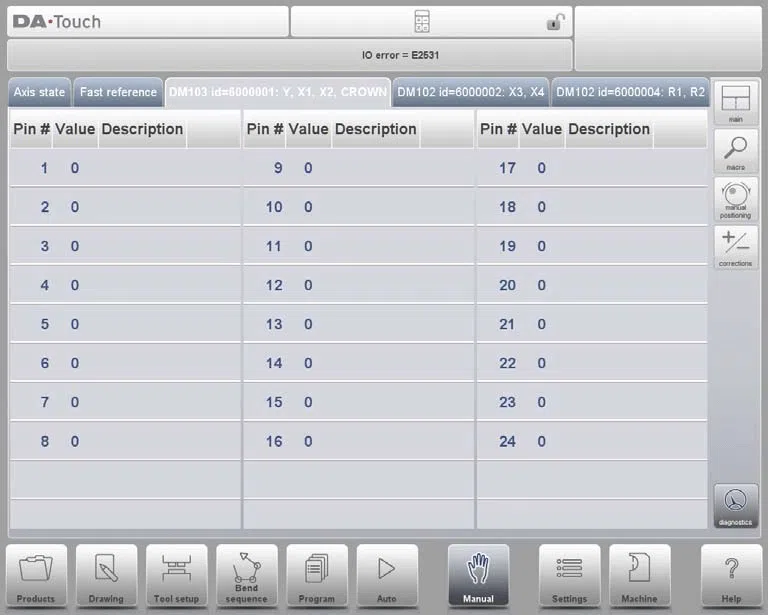Open manual positioning
Viewport: 768px width, 615px height.
tap(736, 199)
